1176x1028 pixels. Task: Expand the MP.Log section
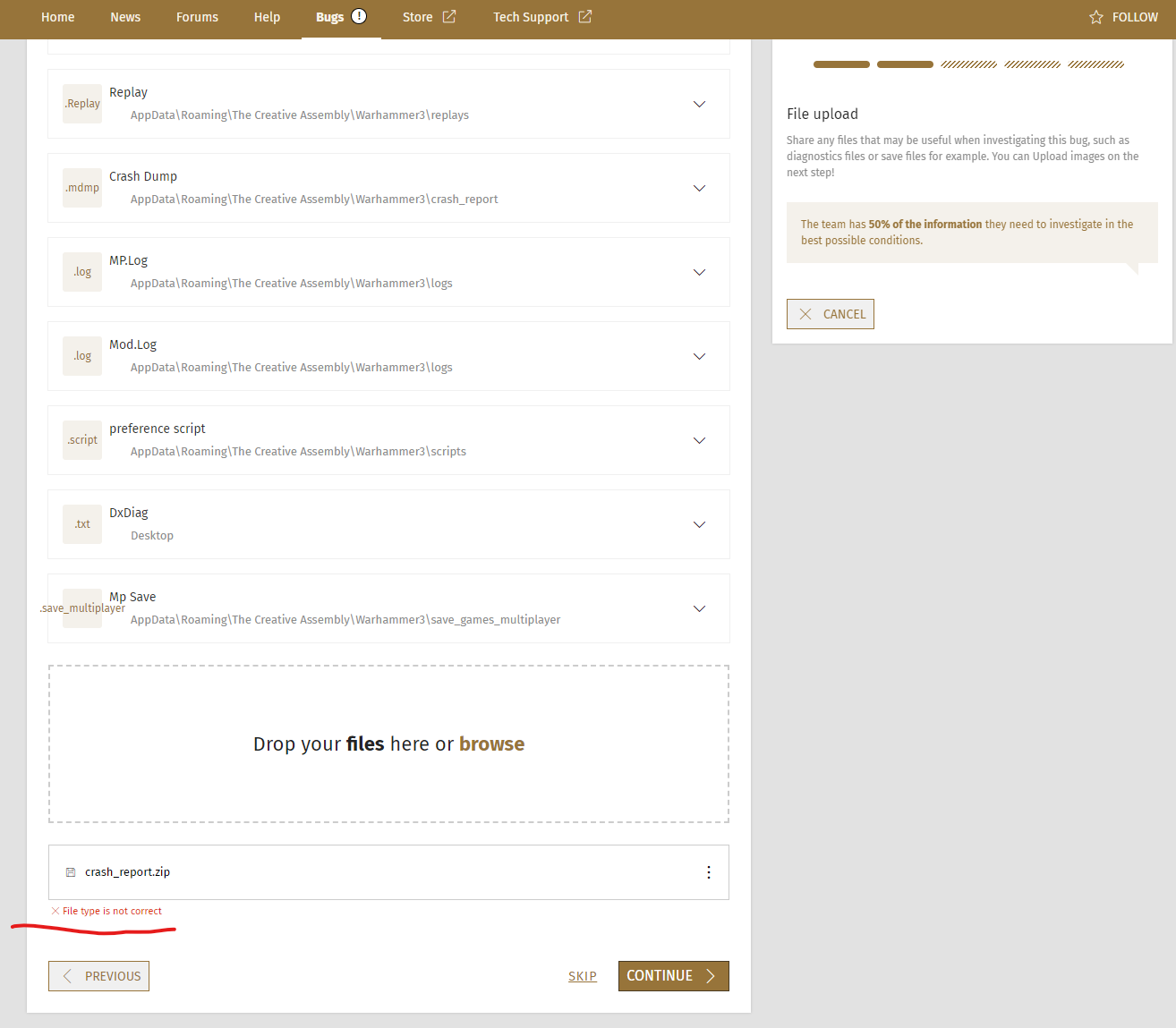[x=699, y=272]
